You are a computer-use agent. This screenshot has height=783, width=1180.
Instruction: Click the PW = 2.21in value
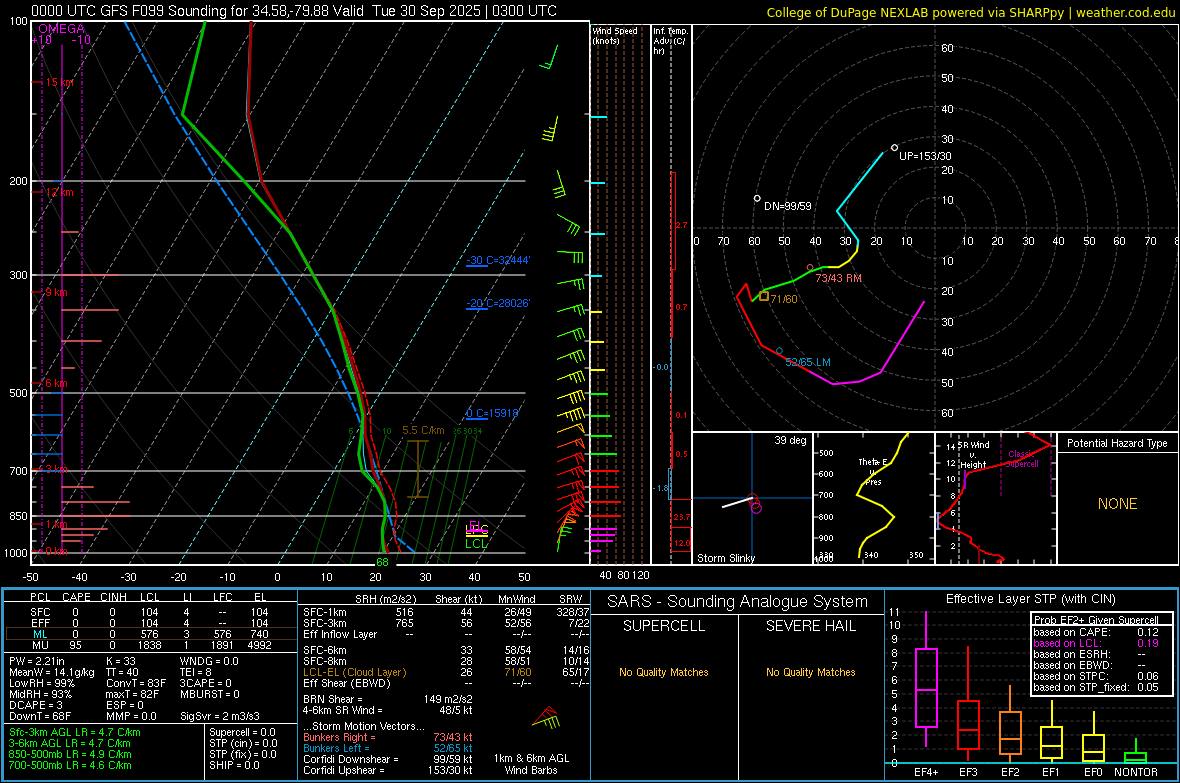pyautogui.click(x=37, y=661)
